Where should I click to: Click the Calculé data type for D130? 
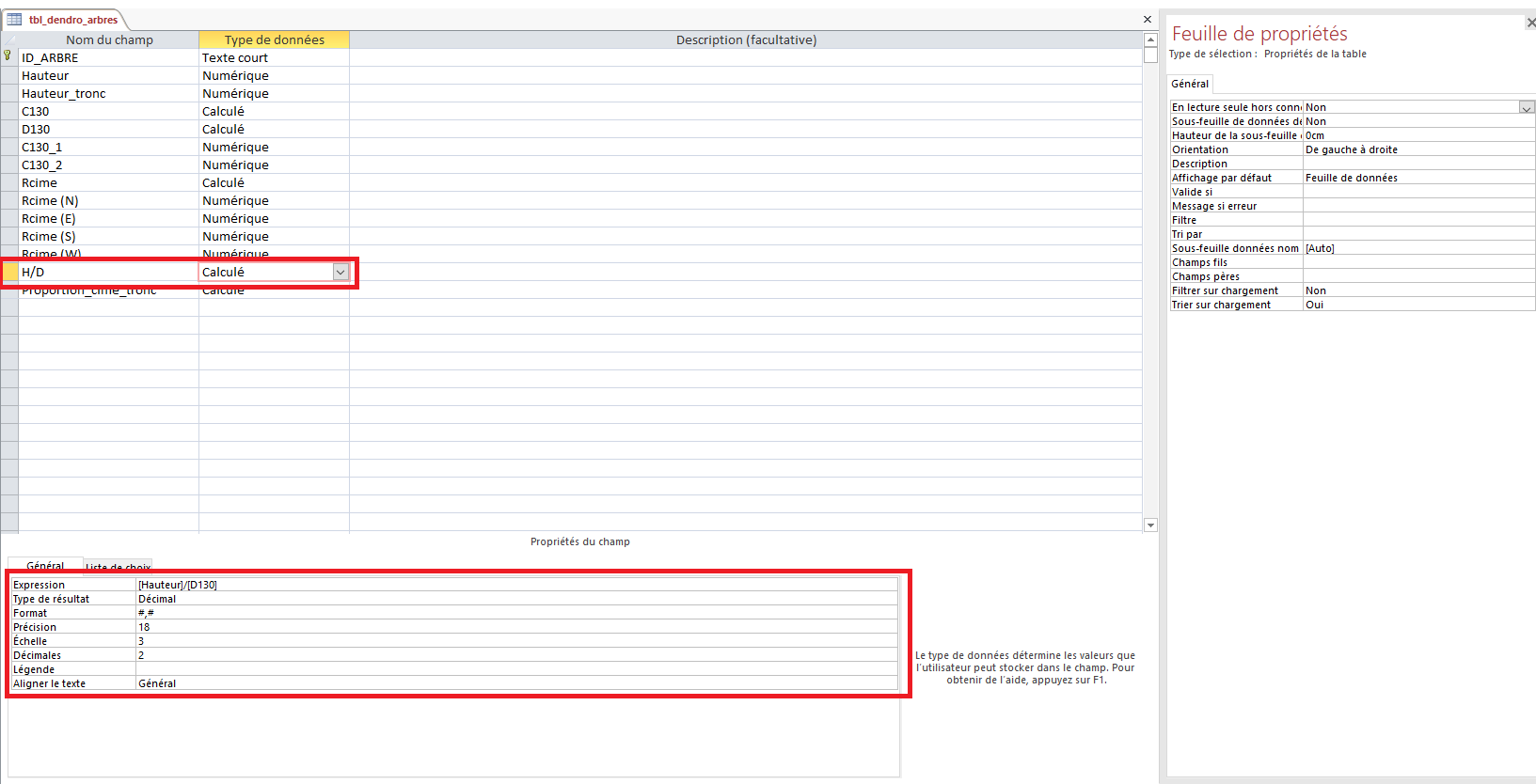pyautogui.click(x=274, y=129)
